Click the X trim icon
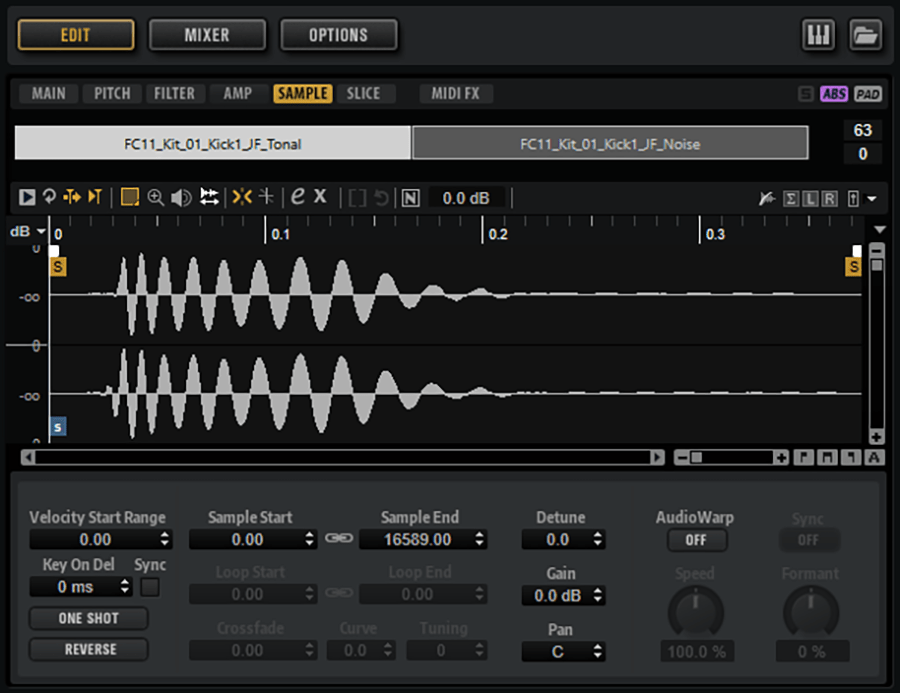900x693 pixels. tap(320, 196)
